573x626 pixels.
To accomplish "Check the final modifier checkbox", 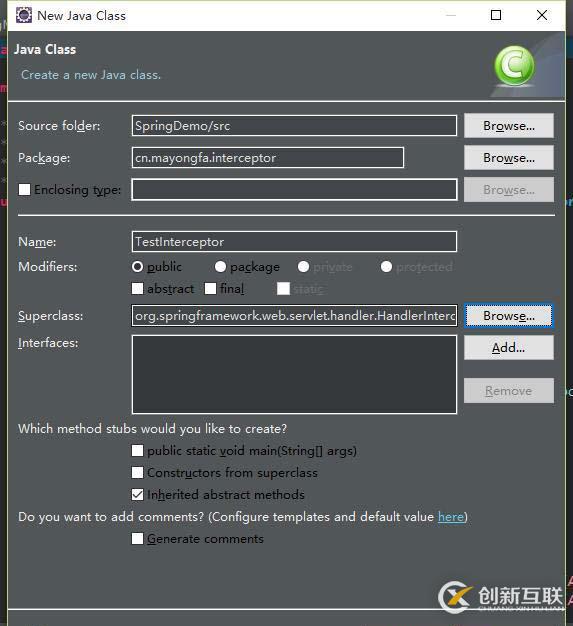I will pyautogui.click(x=210, y=289).
